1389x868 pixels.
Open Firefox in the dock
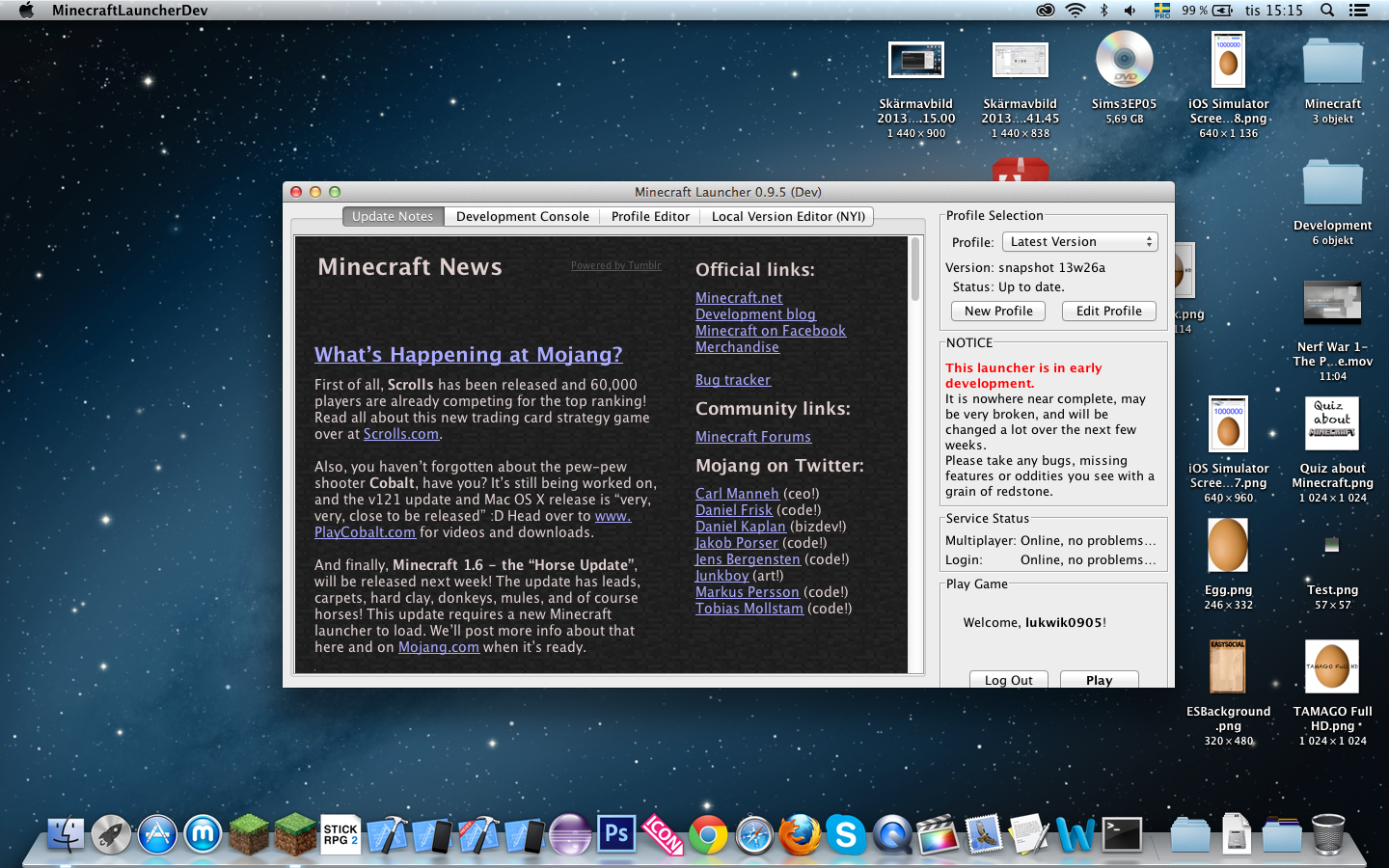pyautogui.click(x=800, y=835)
